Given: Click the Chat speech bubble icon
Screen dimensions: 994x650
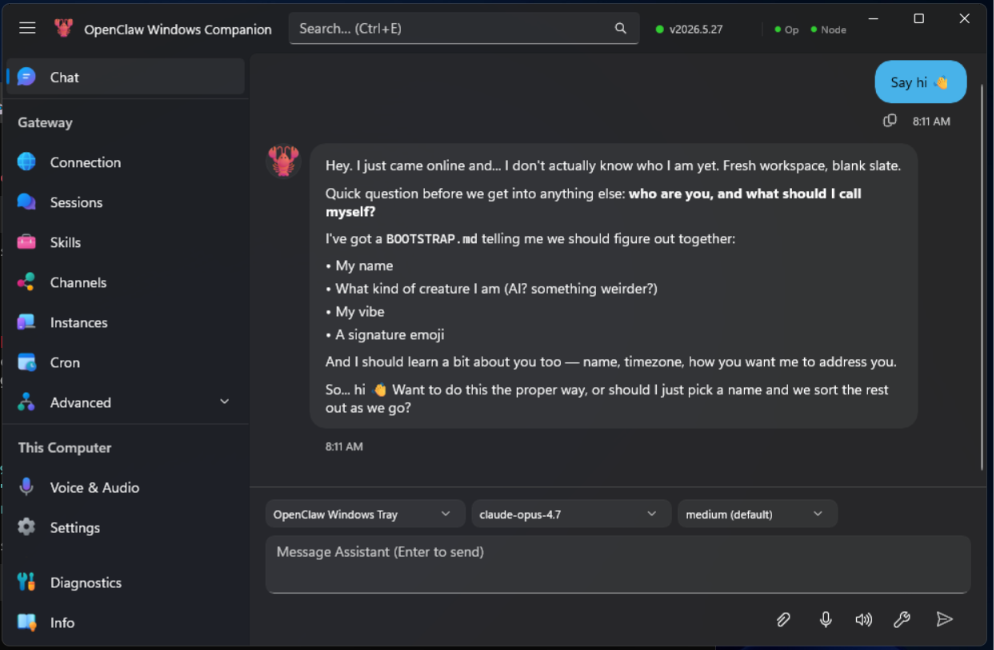Looking at the screenshot, I should coord(26,77).
